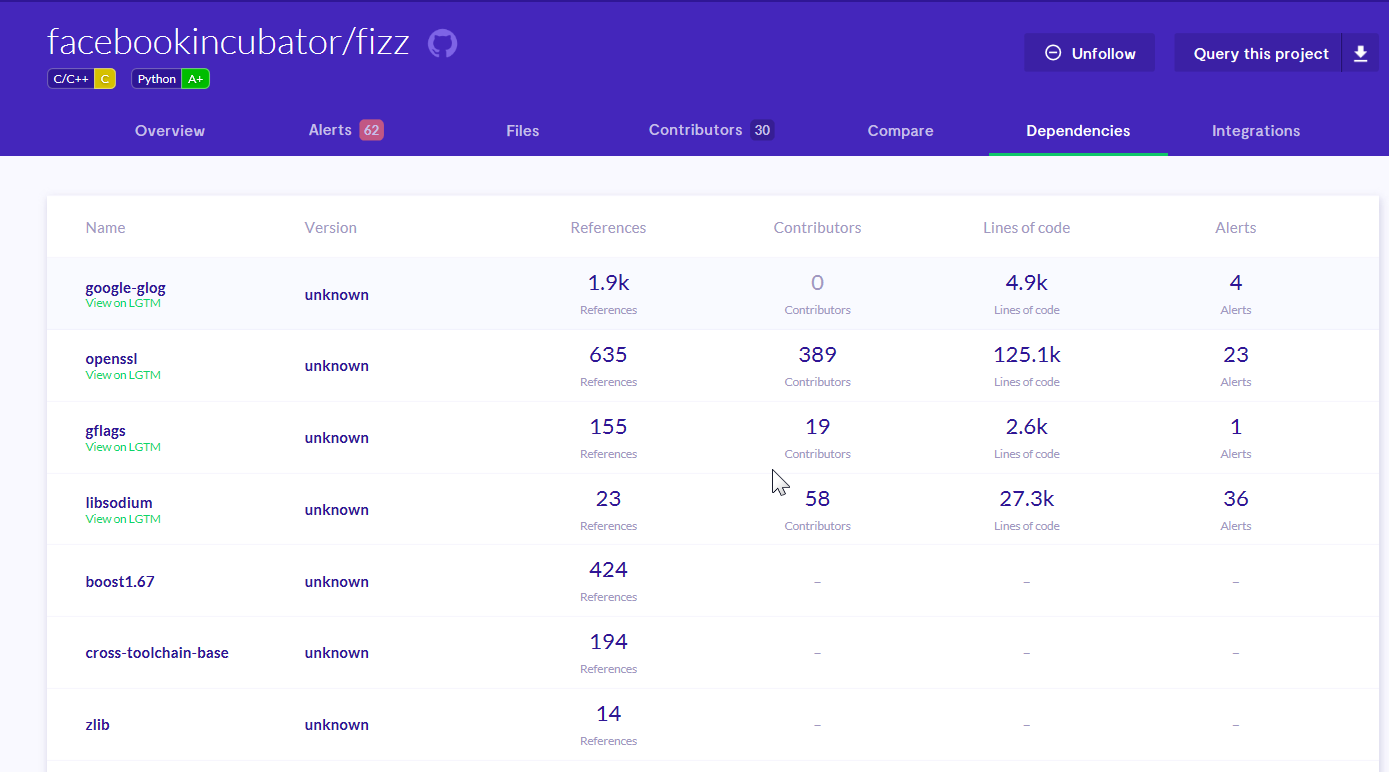The image size is (1389, 772).
Task: Click View on LGTM under gflags
Action: click(x=123, y=447)
